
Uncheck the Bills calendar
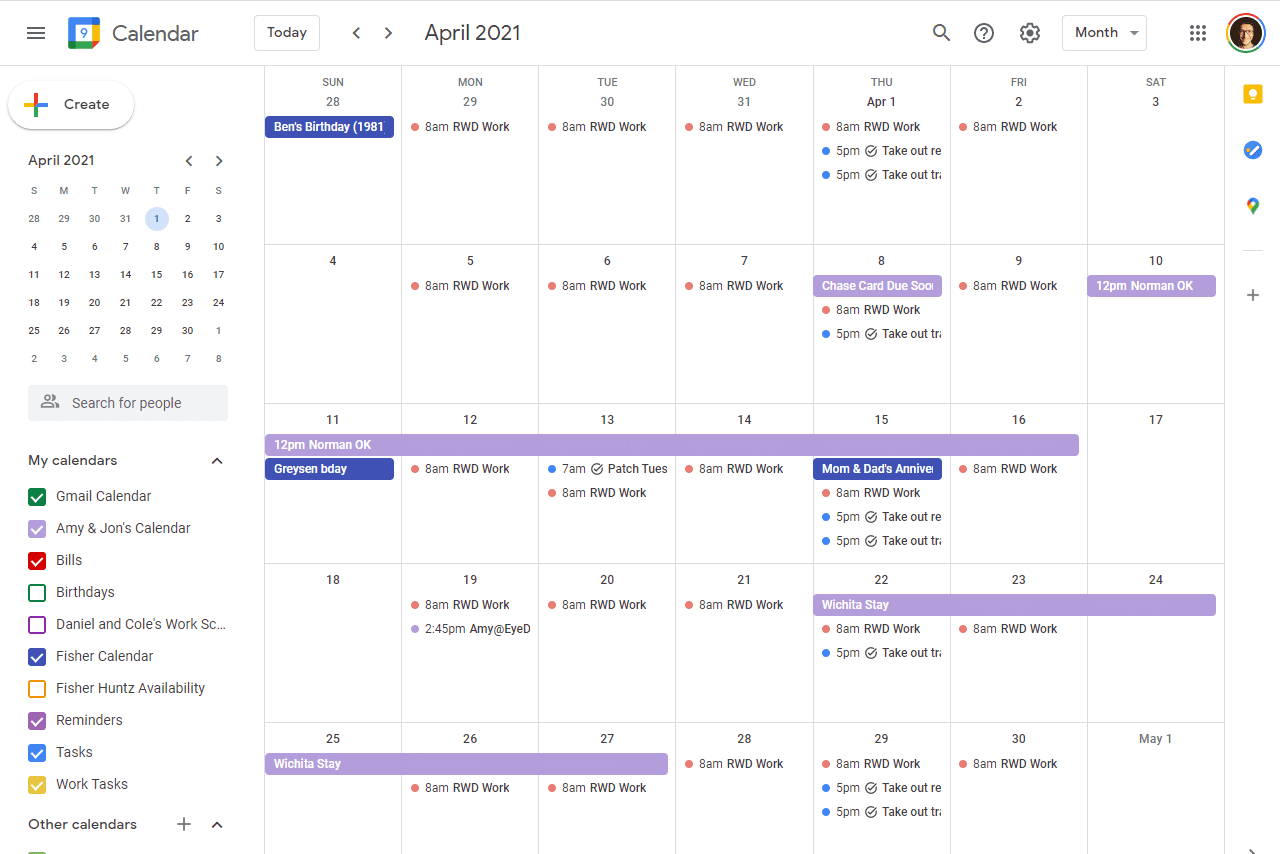tap(37, 560)
